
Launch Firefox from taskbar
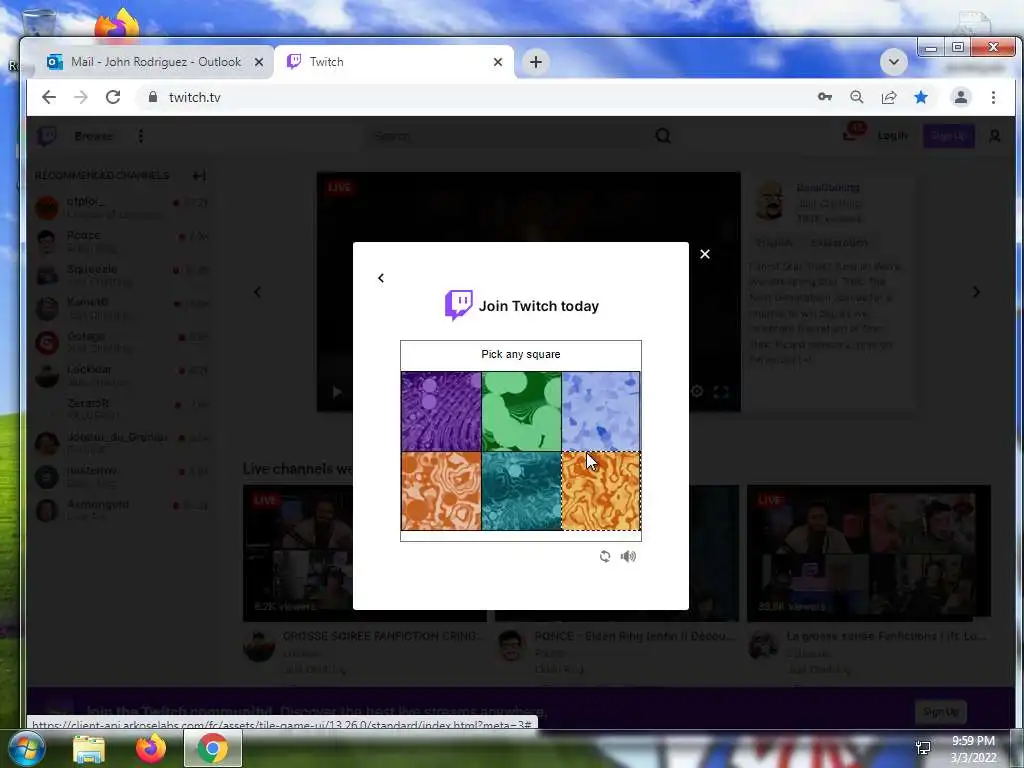pyautogui.click(x=150, y=749)
